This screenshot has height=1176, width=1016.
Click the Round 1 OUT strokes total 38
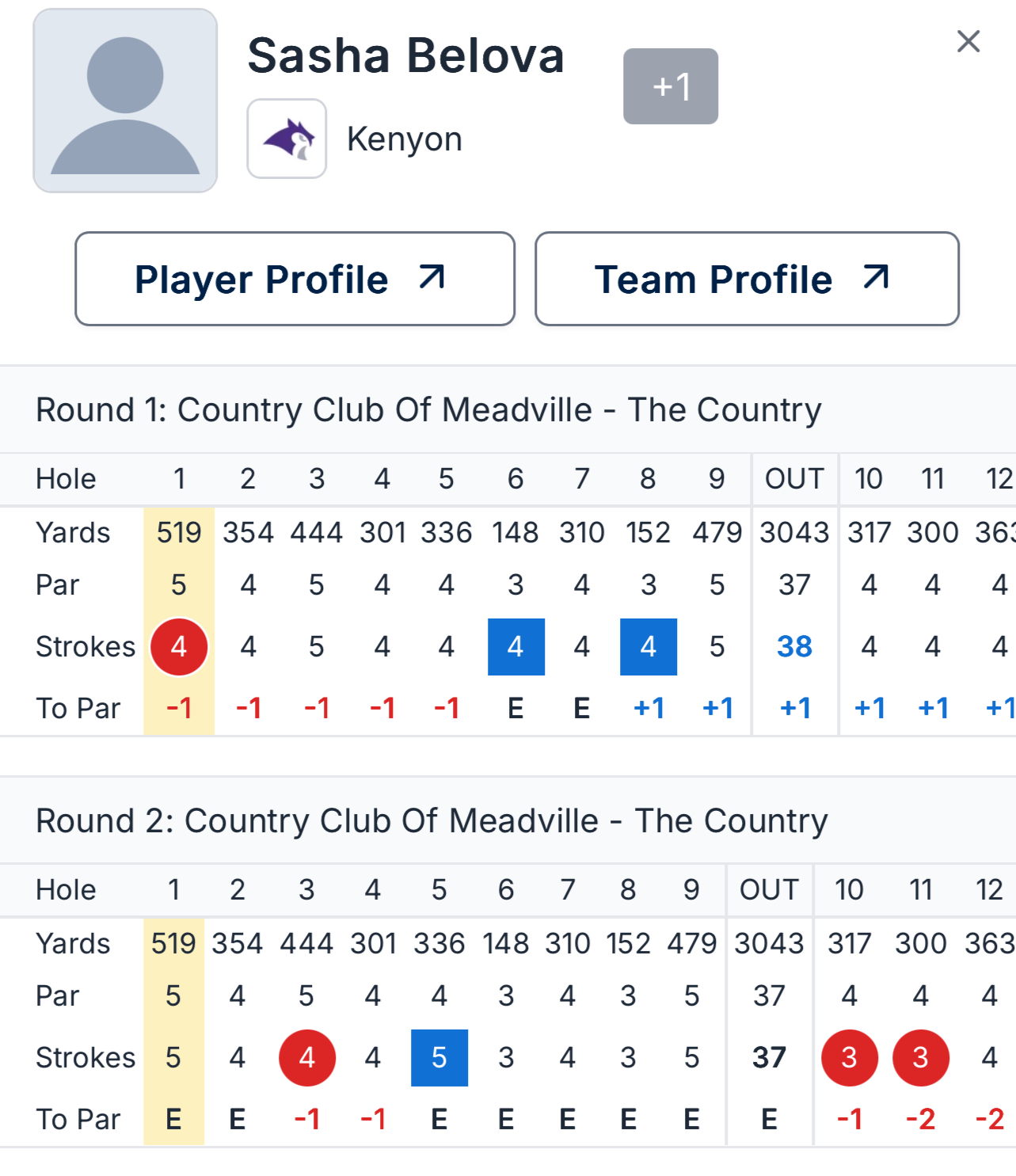[794, 647]
